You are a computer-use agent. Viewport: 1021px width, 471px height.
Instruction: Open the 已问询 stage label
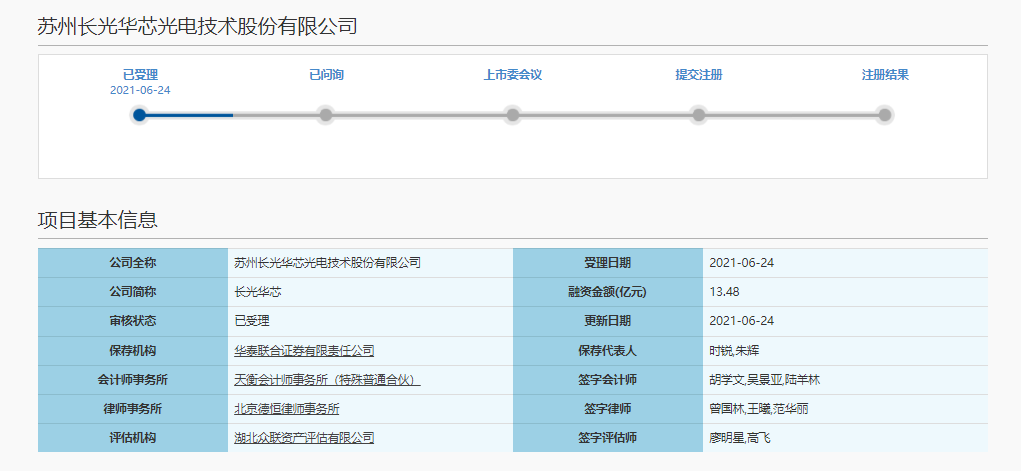pos(326,75)
